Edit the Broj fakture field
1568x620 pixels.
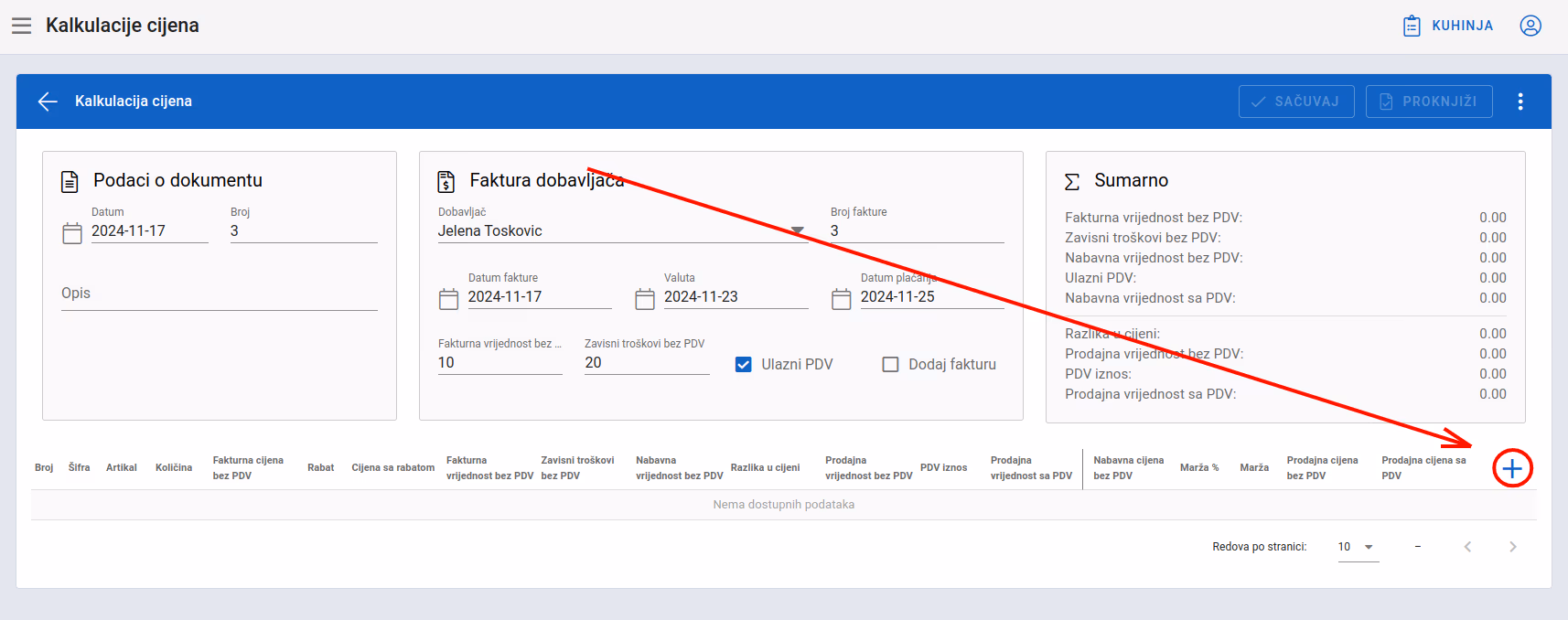[x=917, y=231]
